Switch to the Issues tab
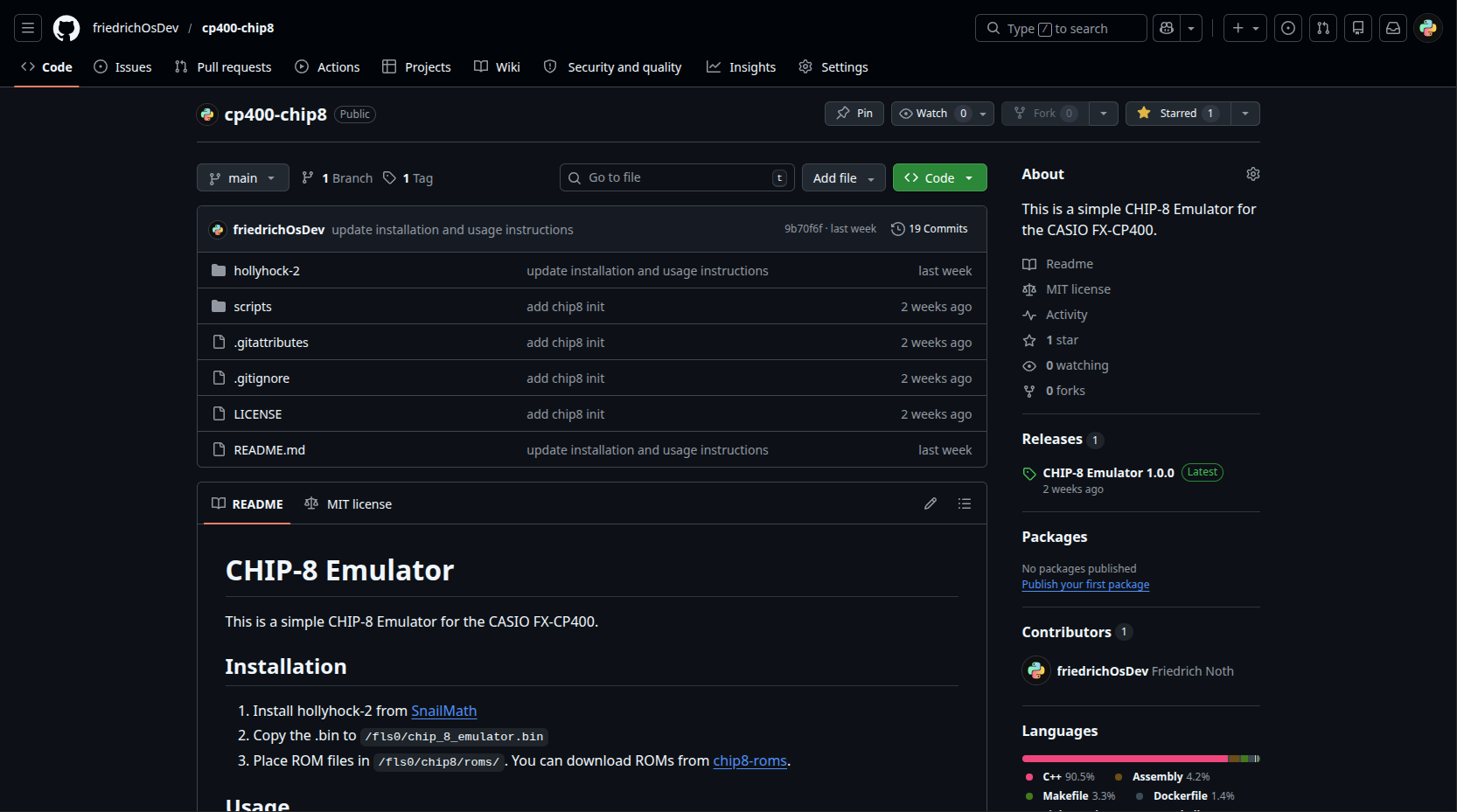Image resolution: width=1457 pixels, height=812 pixels. click(x=122, y=67)
